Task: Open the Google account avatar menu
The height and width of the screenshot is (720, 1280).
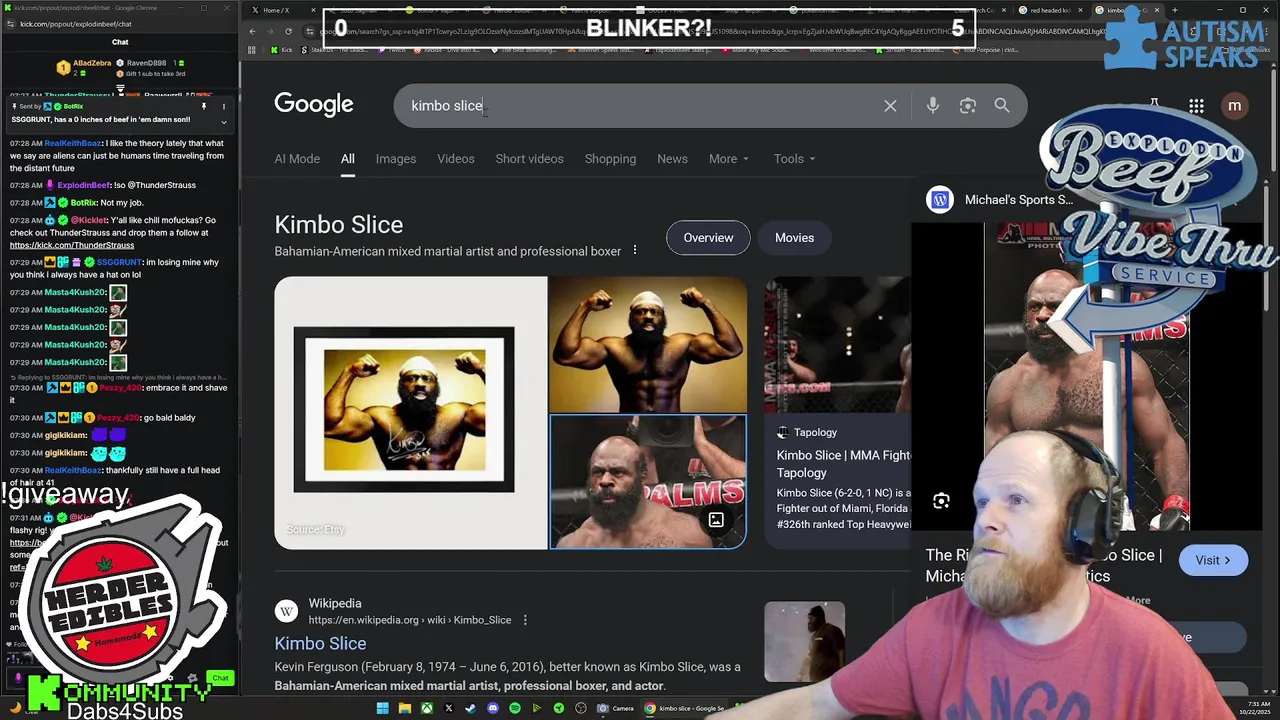Action: 1235,106
